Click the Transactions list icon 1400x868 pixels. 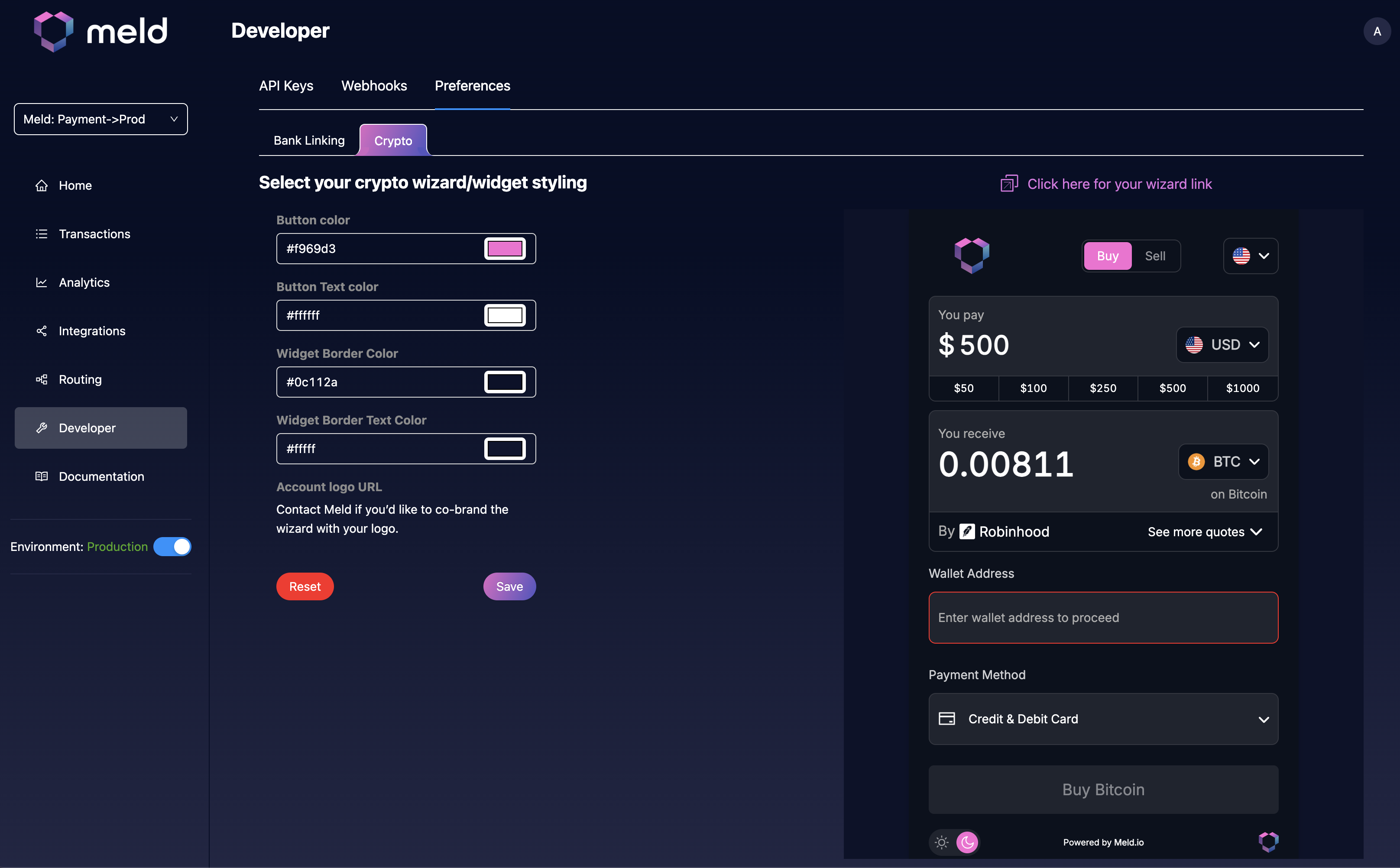click(x=41, y=234)
